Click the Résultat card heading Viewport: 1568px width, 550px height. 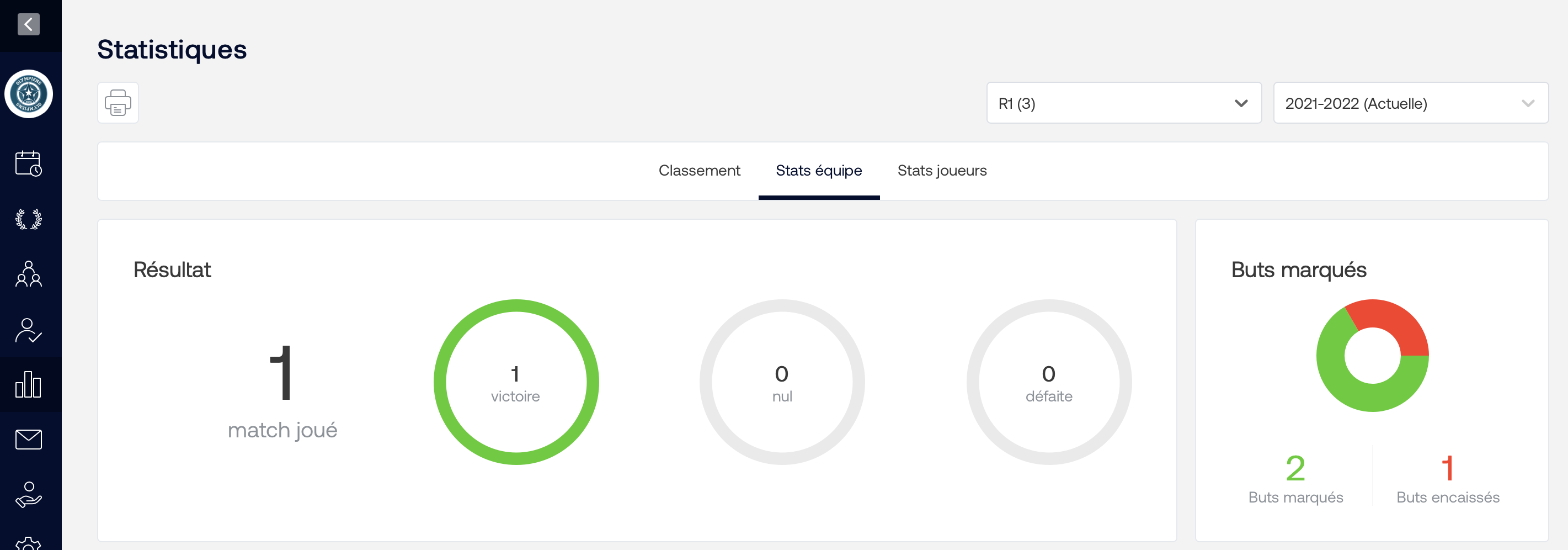coord(172,270)
